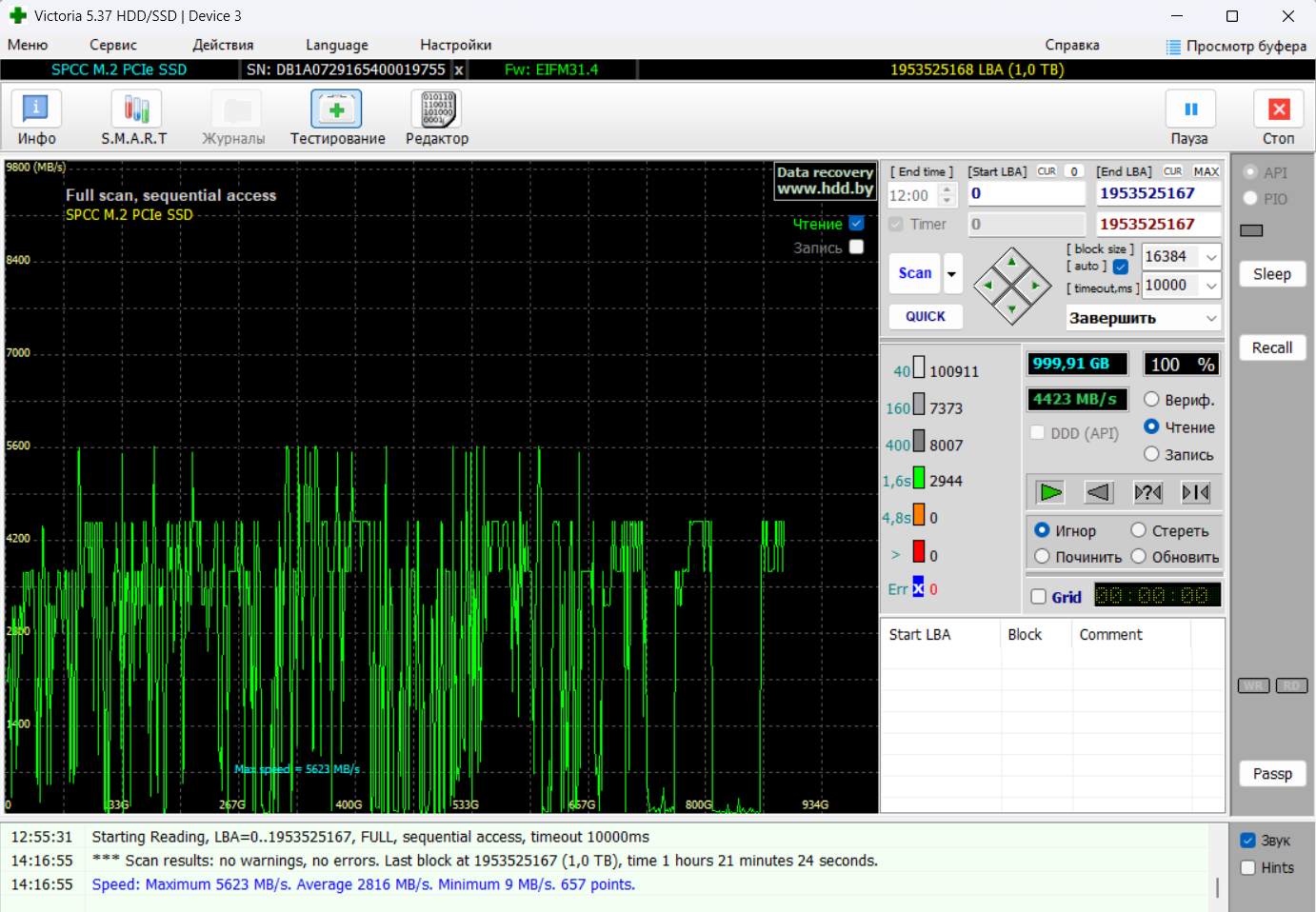Click the Стоп stop icon
1316x912 pixels.
pyautogui.click(x=1278, y=110)
